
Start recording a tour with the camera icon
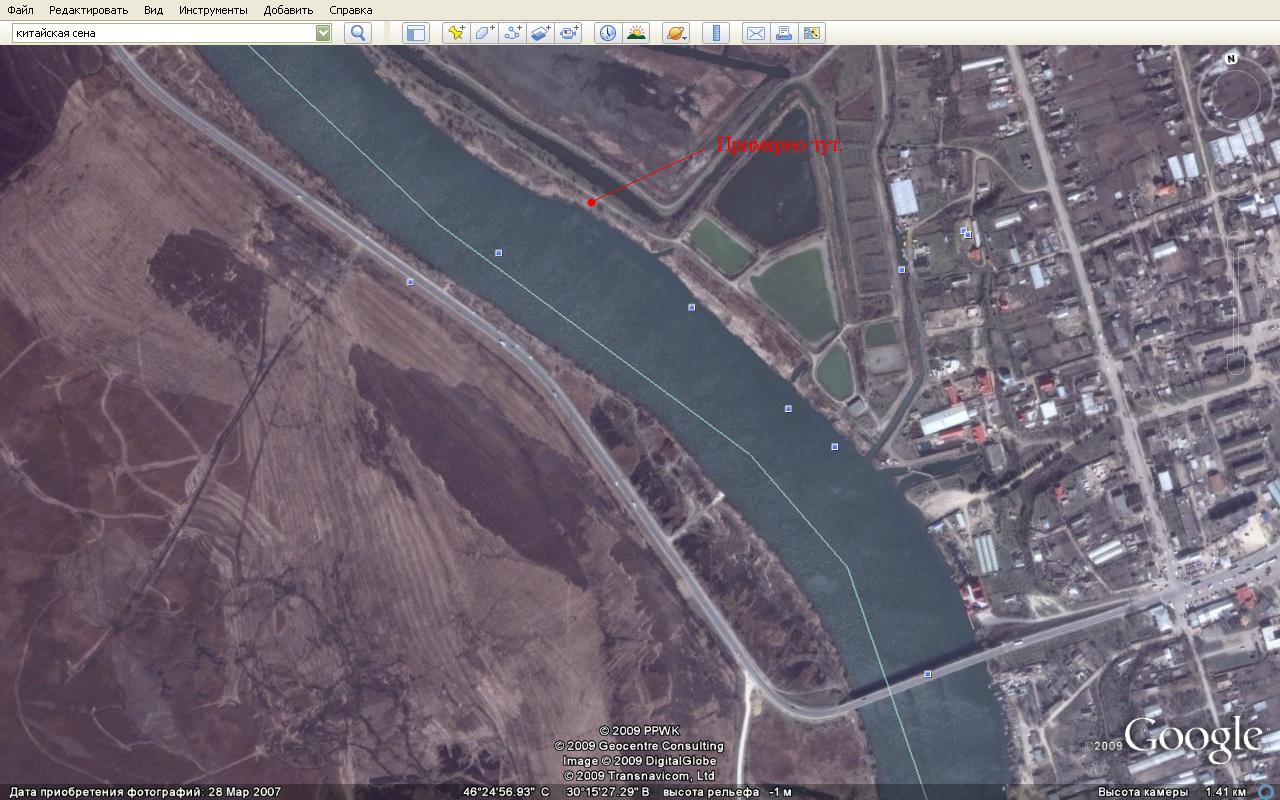pos(570,33)
